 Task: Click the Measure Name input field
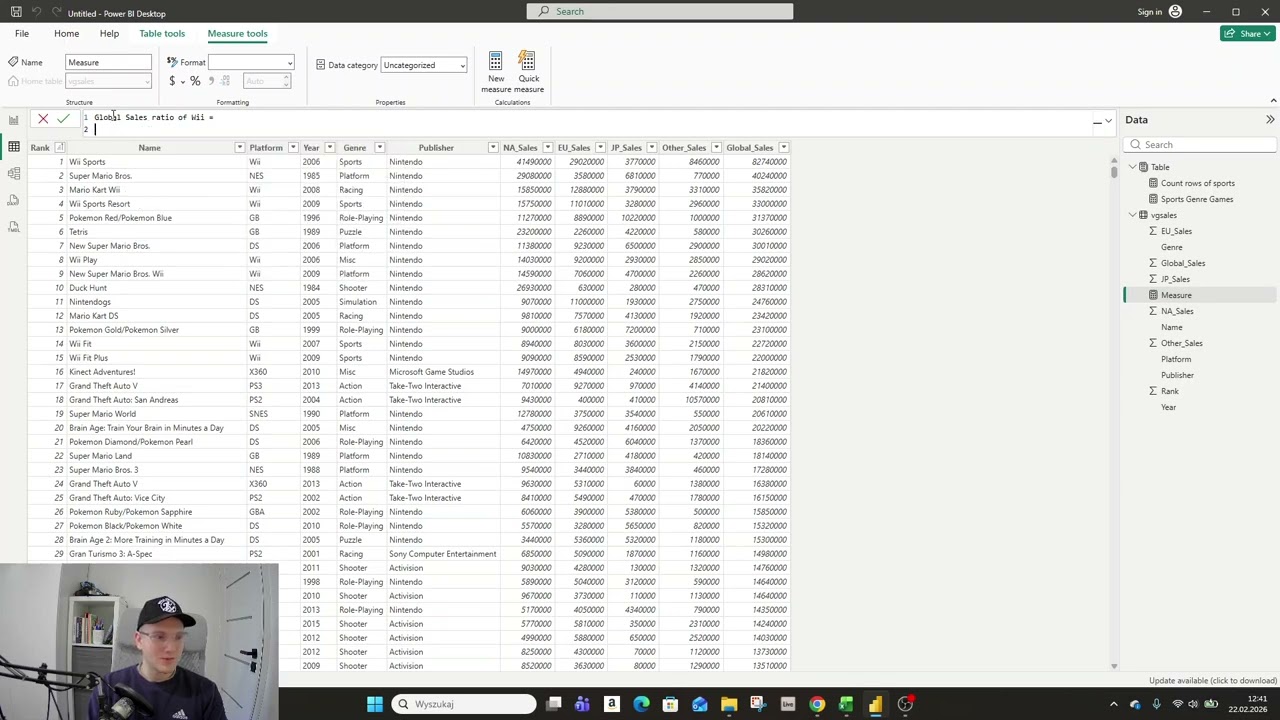tap(108, 62)
